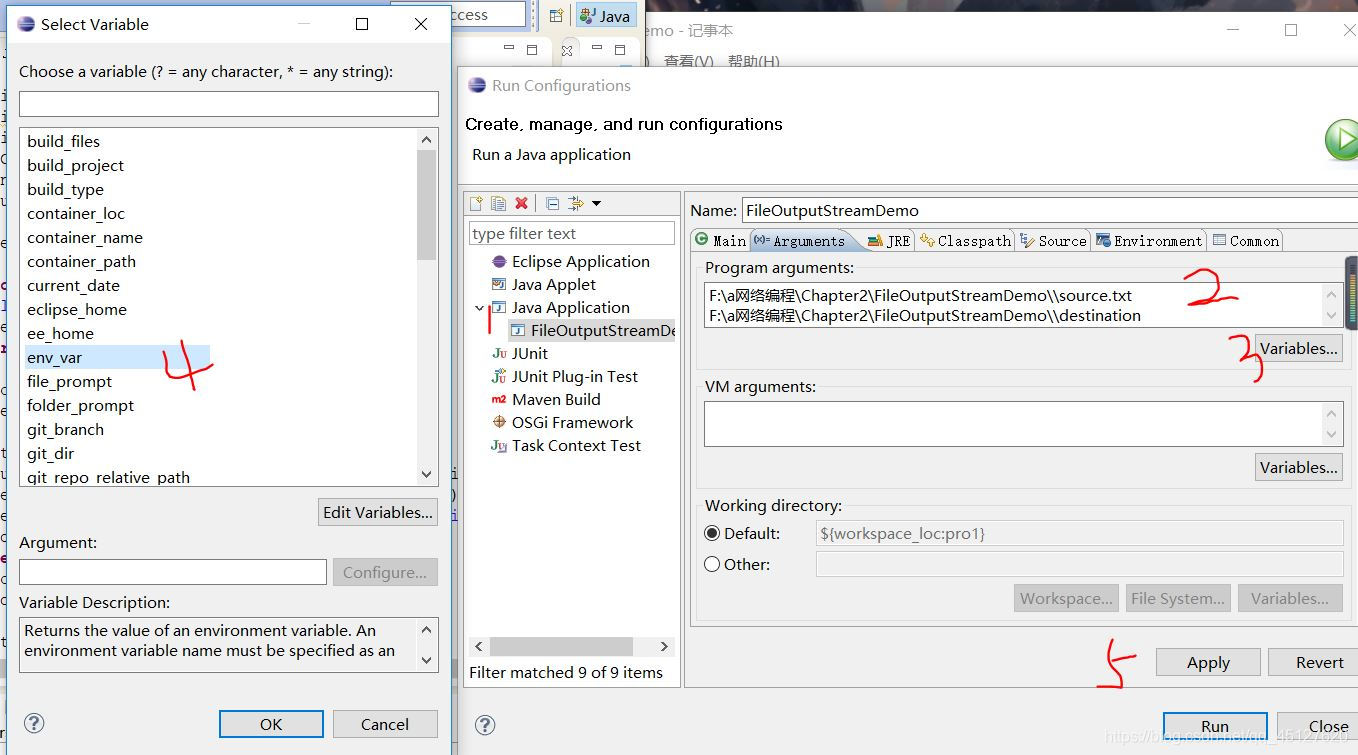
Task: Duplicate the selected launch configuration
Action: point(499,202)
